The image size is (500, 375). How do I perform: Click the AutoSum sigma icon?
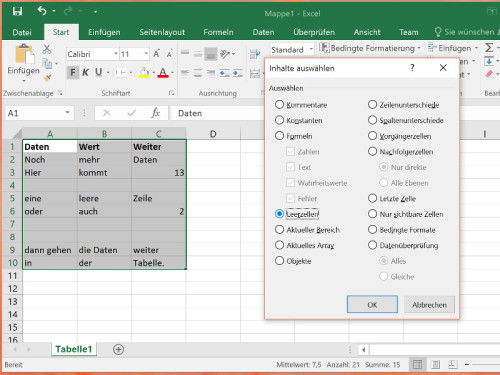[489, 48]
